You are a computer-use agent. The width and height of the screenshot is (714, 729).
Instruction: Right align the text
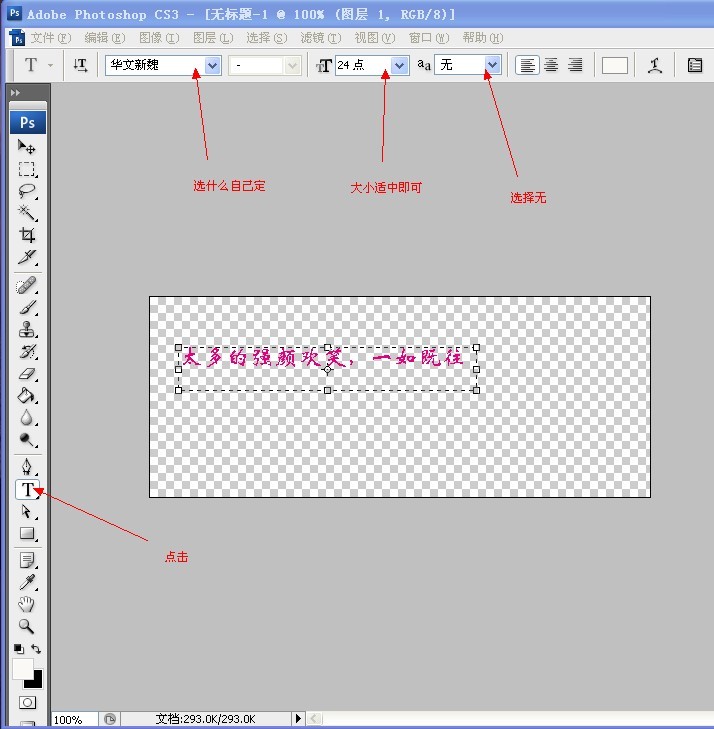[x=575, y=65]
